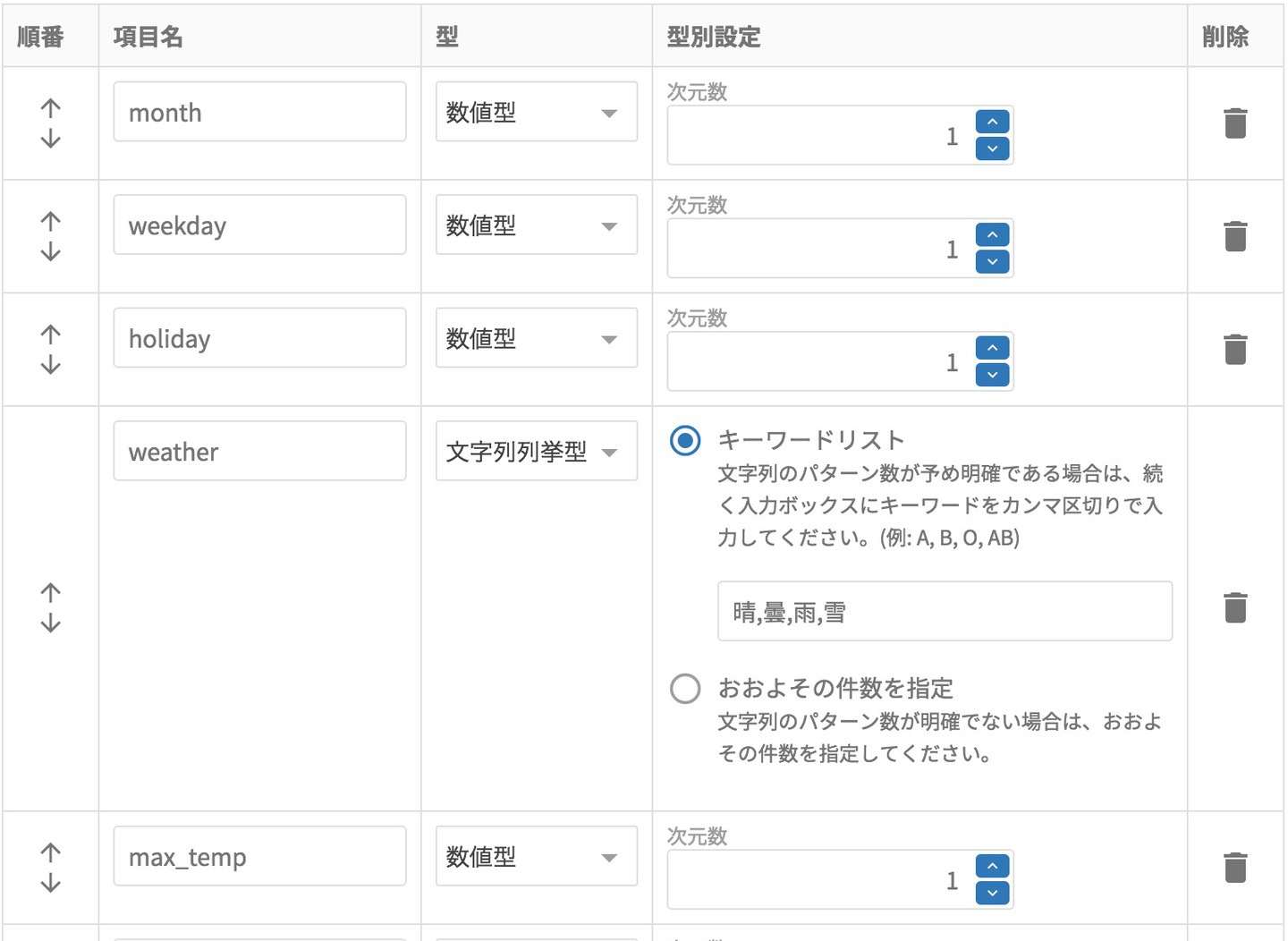Move the month row down
Image resolution: width=1288 pixels, height=941 pixels.
51,139
